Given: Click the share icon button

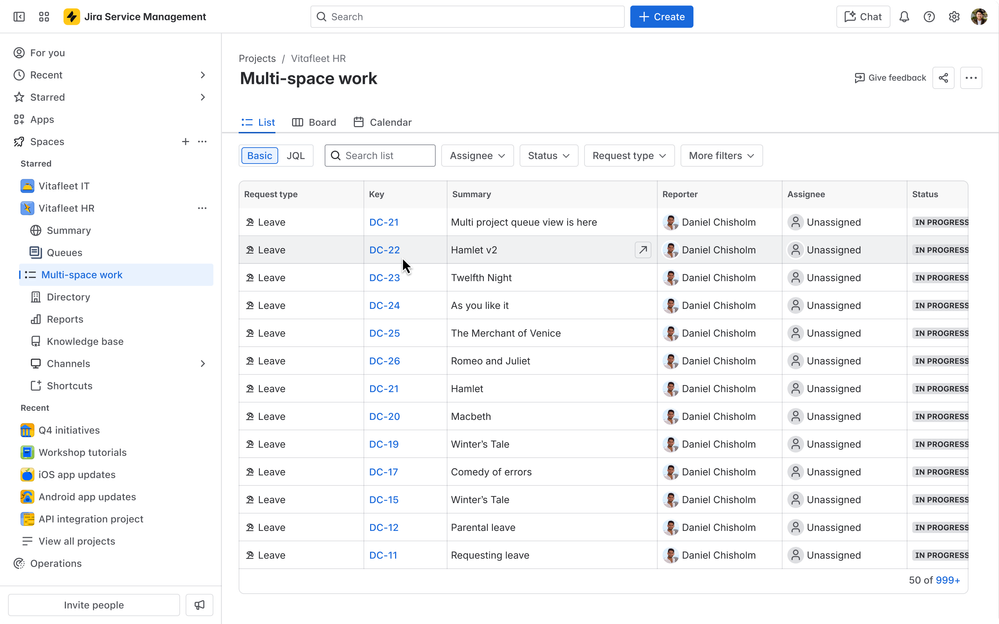Looking at the screenshot, I should (944, 78).
